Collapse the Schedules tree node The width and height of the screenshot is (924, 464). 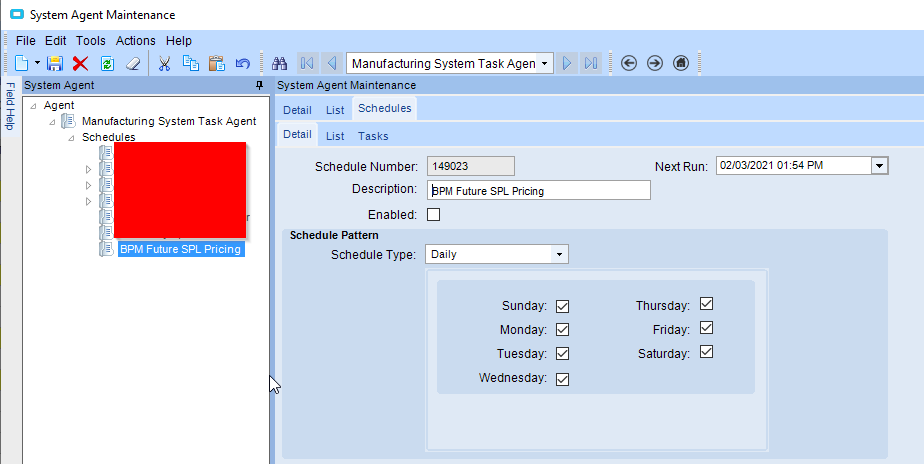pyautogui.click(x=71, y=138)
